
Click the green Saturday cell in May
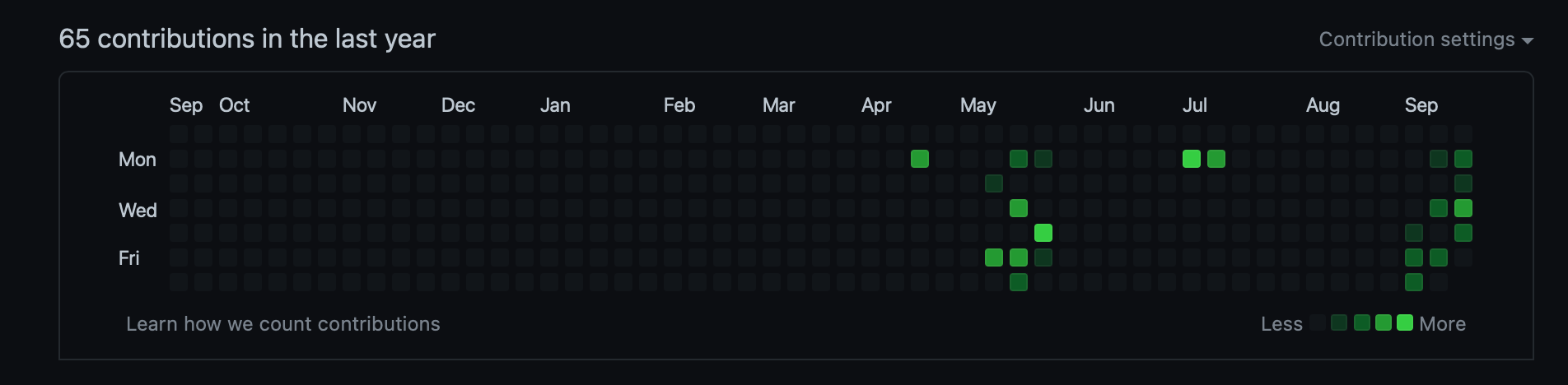pyautogui.click(x=1019, y=282)
